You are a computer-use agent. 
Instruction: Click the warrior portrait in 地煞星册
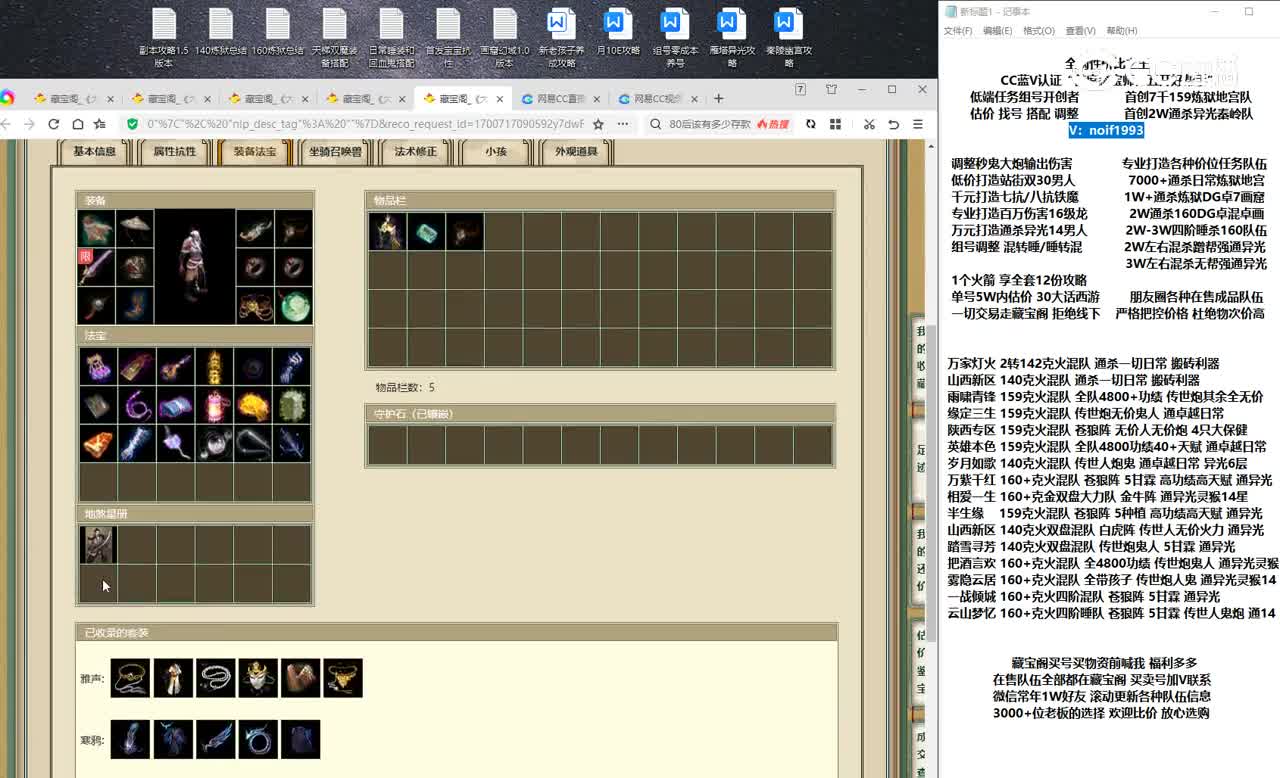point(98,545)
